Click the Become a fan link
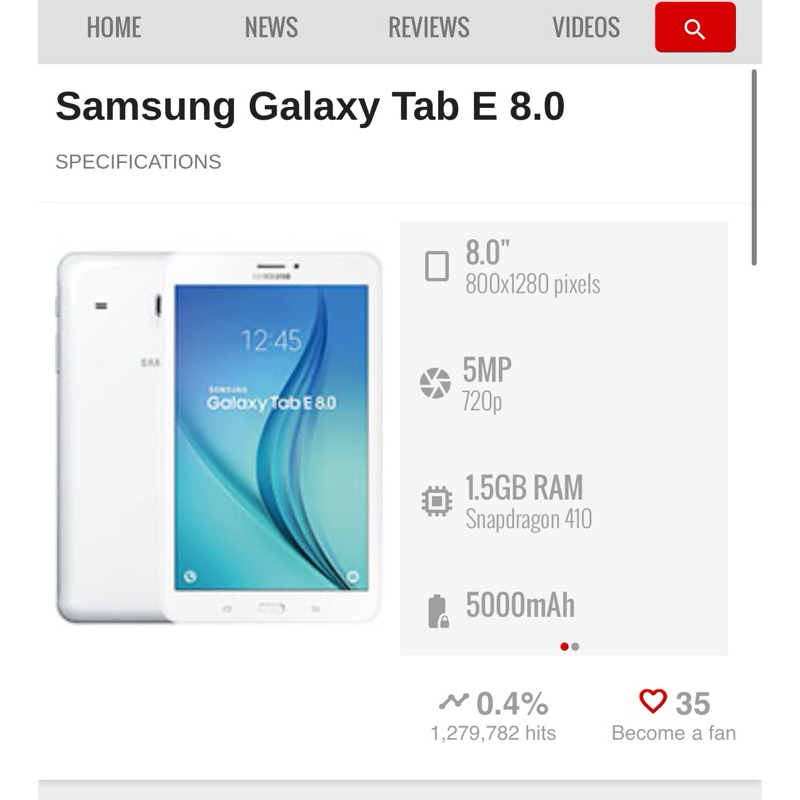 (673, 733)
